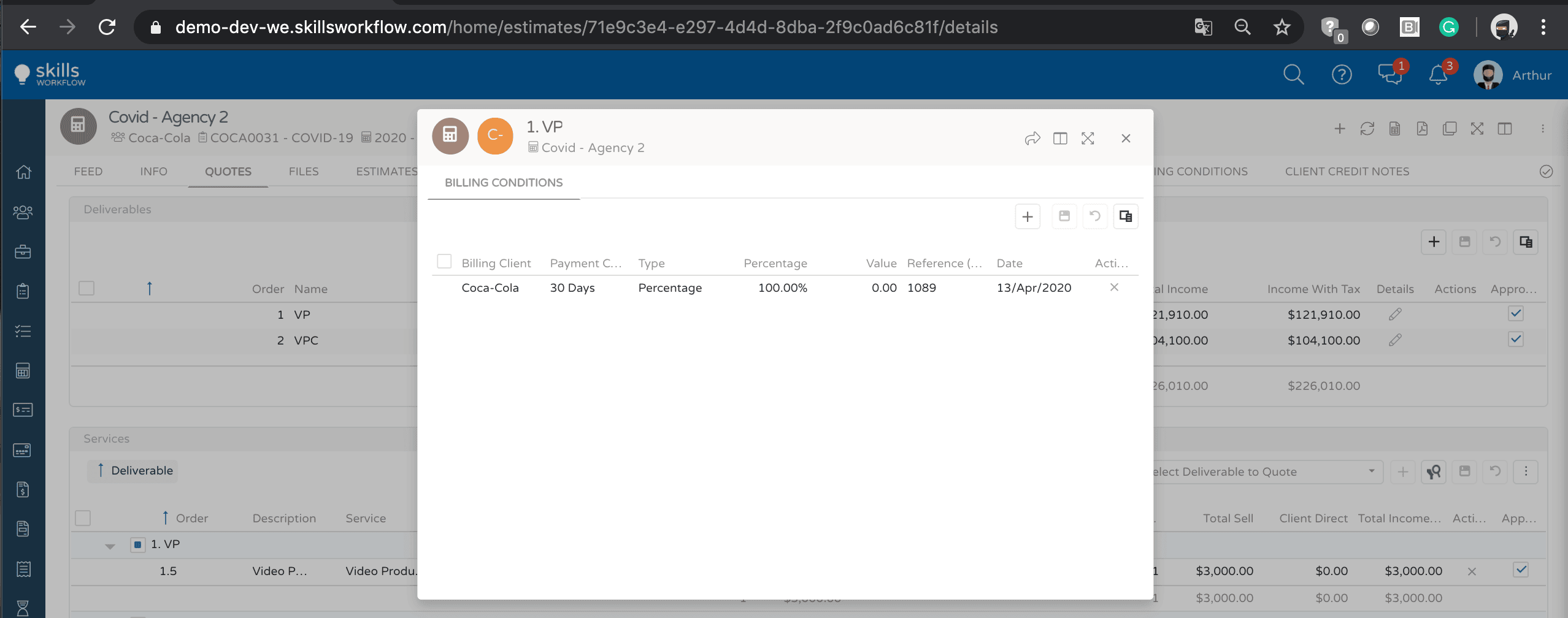Open the CLIENT CREDIT NOTES tab
The image size is (1568, 618).
(x=1347, y=172)
